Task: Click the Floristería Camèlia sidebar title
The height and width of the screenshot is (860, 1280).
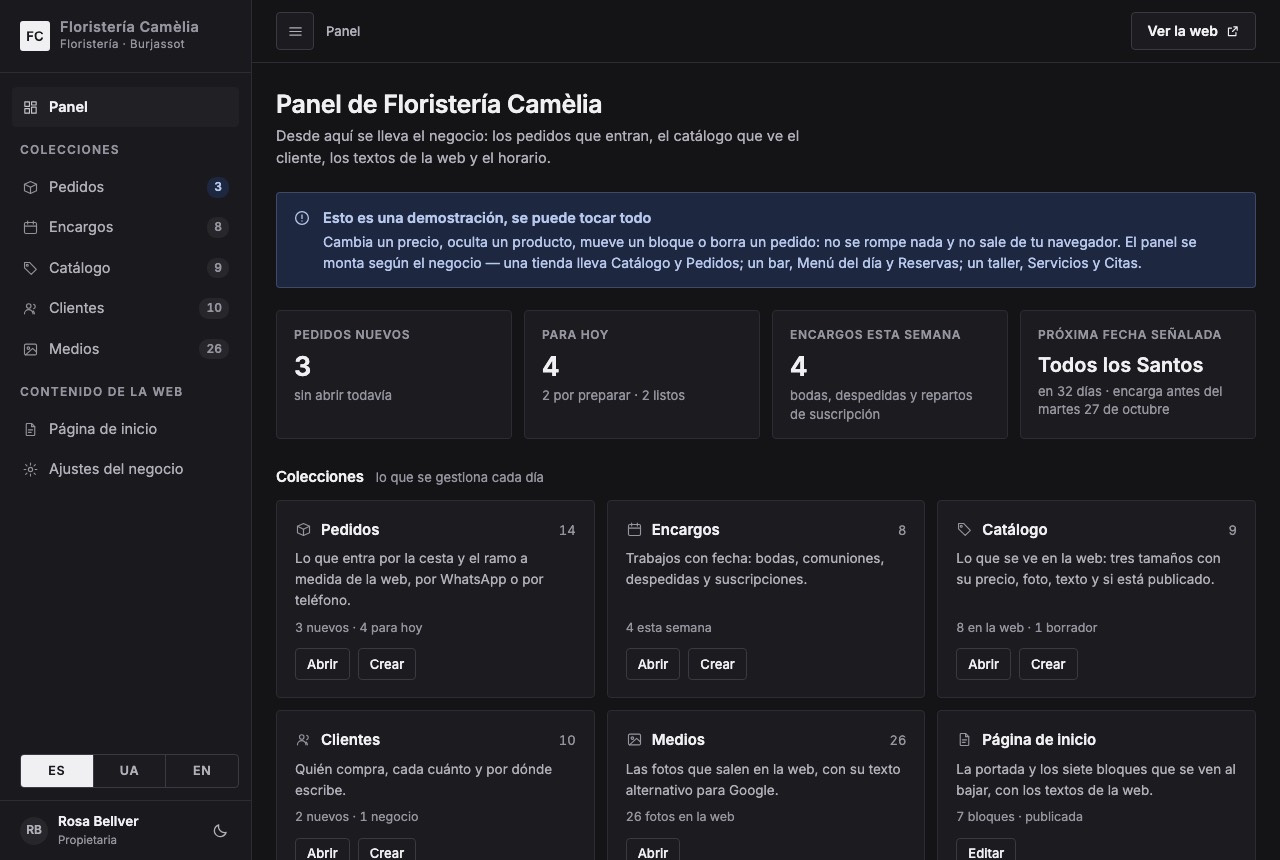Action: point(129,27)
